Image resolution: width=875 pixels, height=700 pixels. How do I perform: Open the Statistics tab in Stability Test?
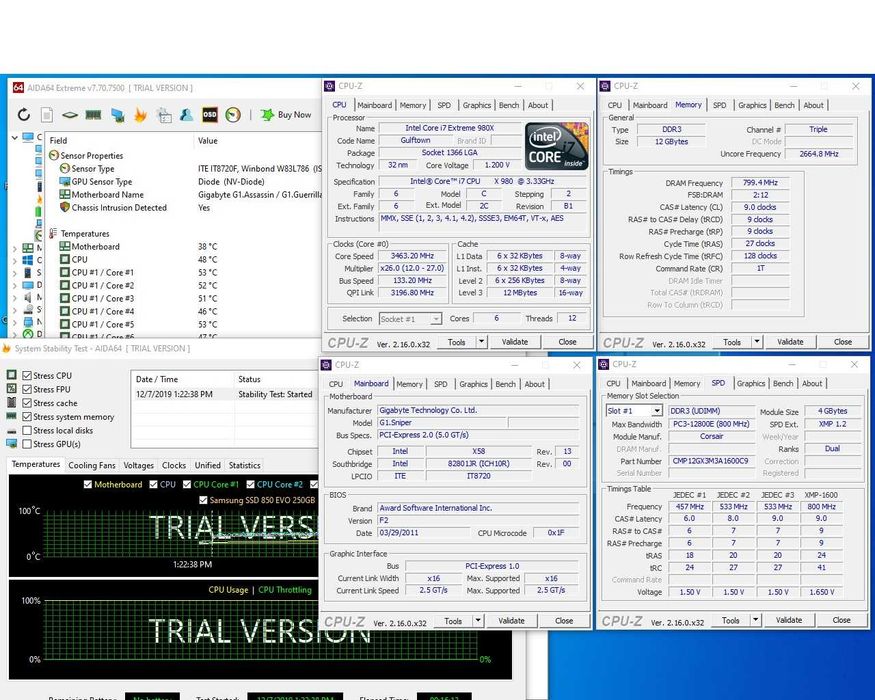pos(244,465)
